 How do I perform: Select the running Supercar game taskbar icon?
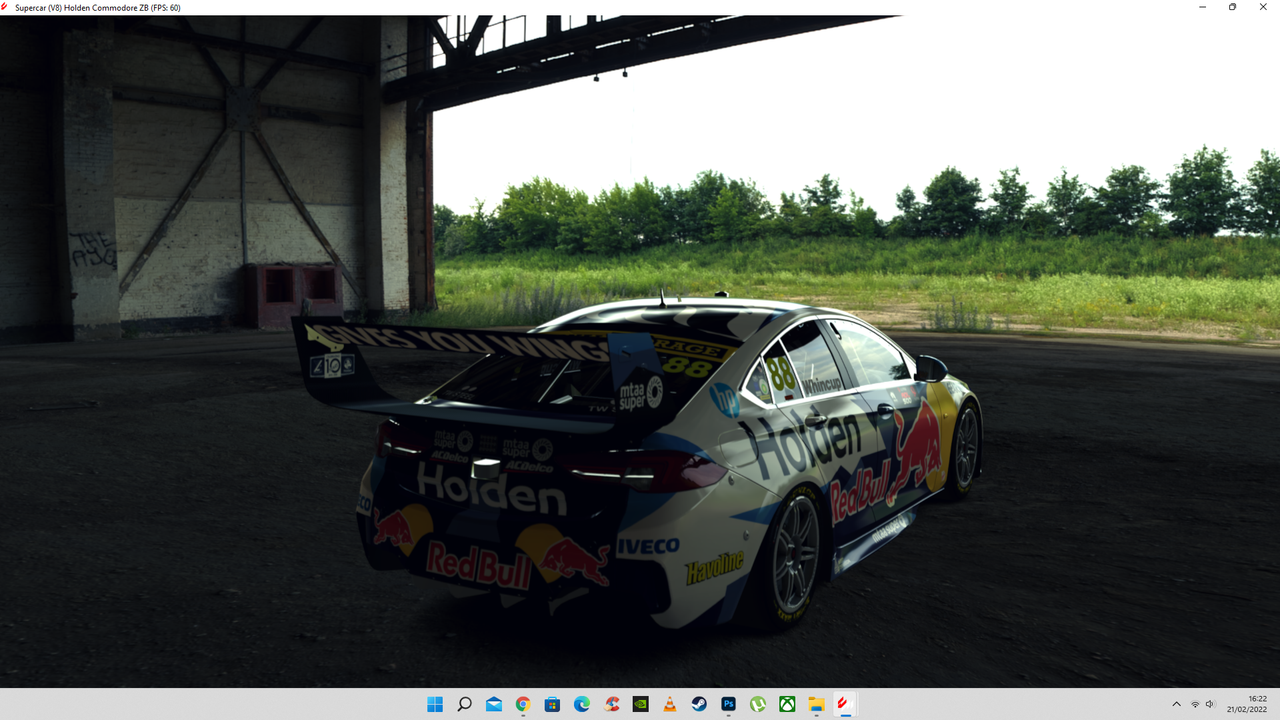pos(845,704)
